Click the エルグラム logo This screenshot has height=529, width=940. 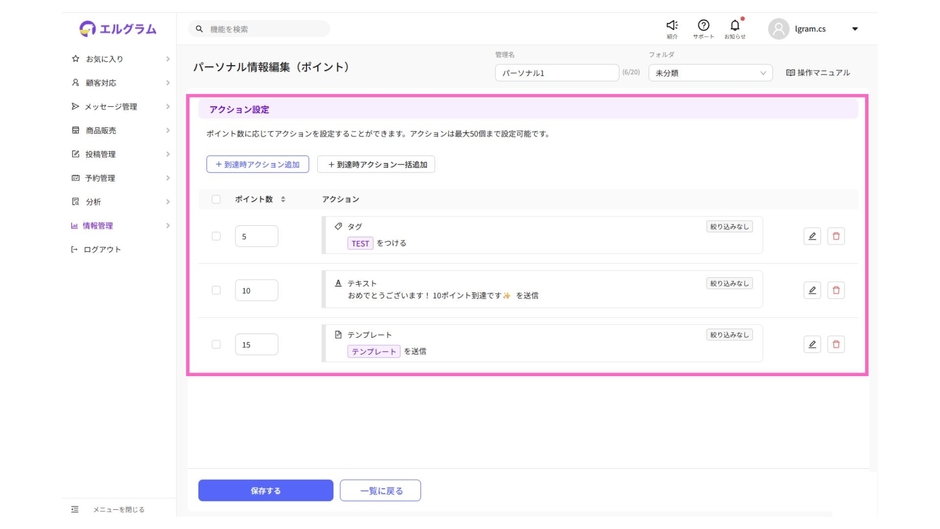[118, 29]
